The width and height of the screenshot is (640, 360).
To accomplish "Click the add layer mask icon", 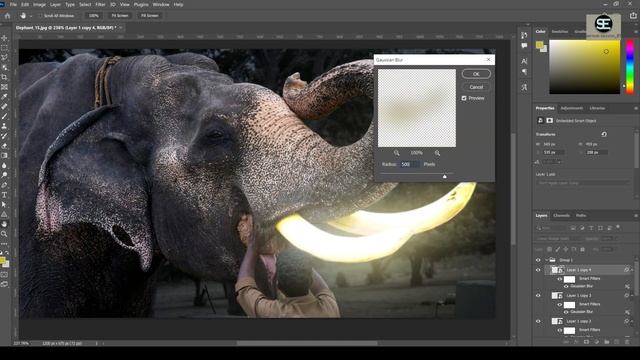I will tap(586, 342).
